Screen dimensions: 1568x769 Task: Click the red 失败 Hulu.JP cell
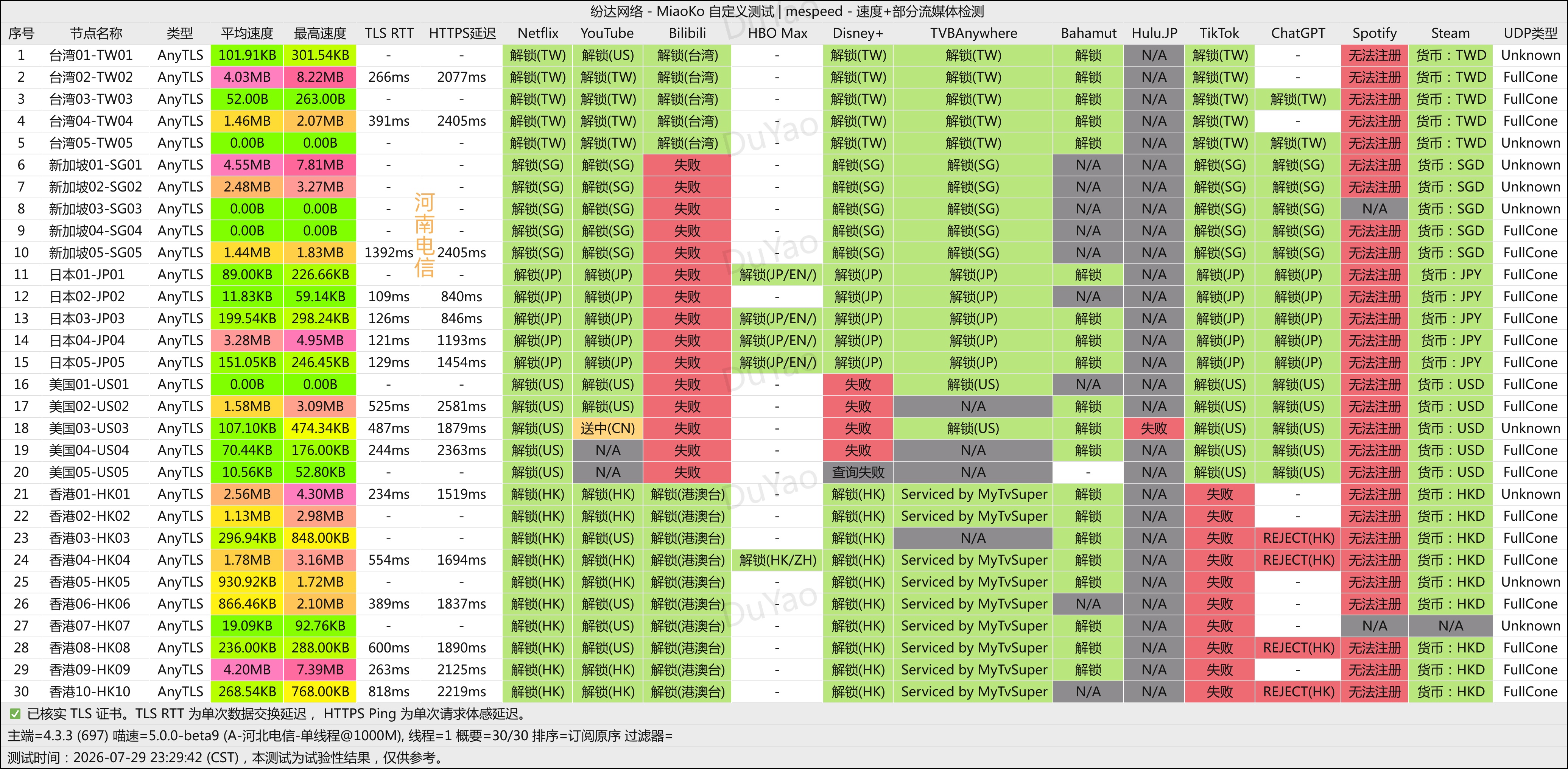coord(1154,429)
